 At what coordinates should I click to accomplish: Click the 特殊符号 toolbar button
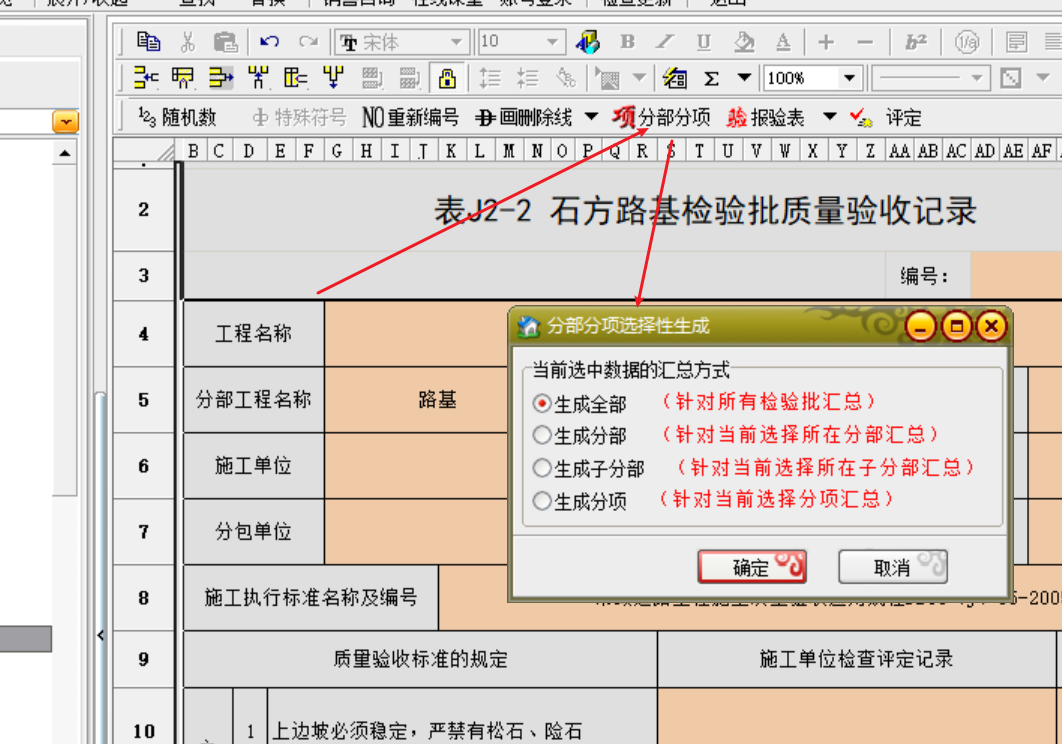298,118
